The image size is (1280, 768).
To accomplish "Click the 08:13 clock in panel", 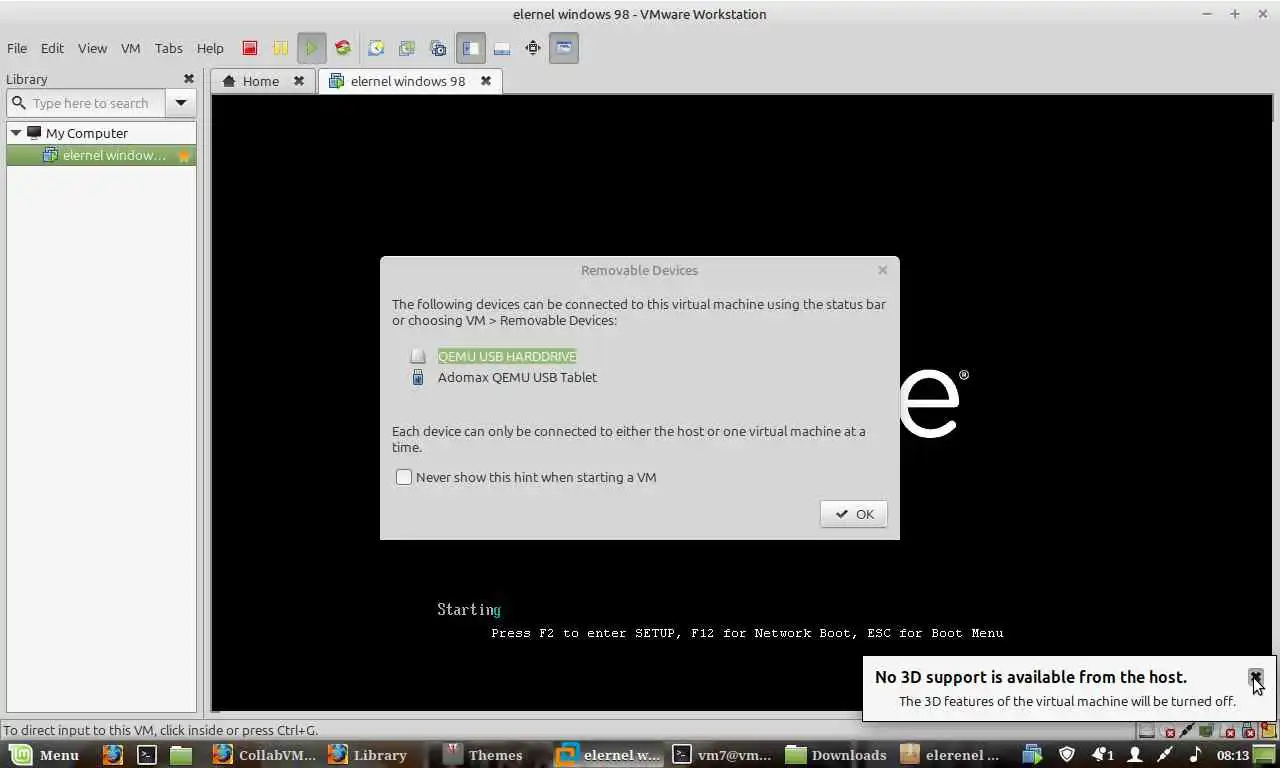I will pos(1233,755).
